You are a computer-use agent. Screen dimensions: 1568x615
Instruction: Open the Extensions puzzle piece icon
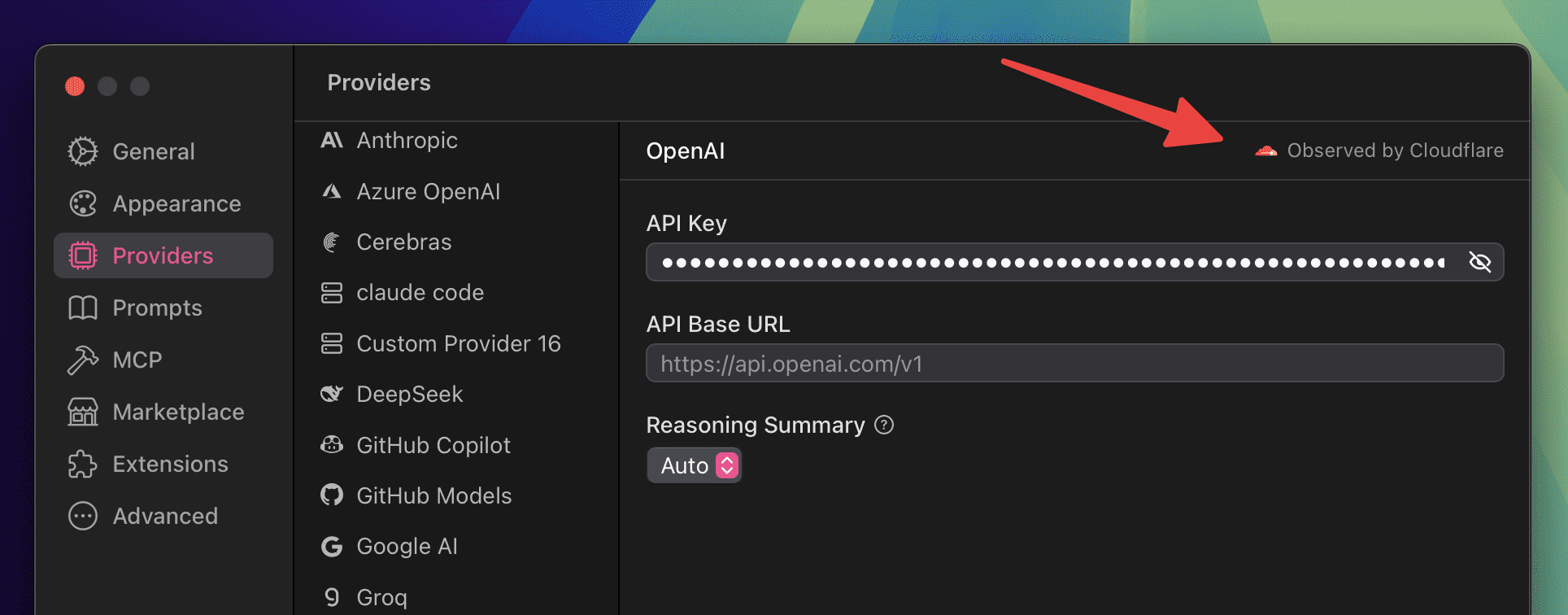coord(83,464)
